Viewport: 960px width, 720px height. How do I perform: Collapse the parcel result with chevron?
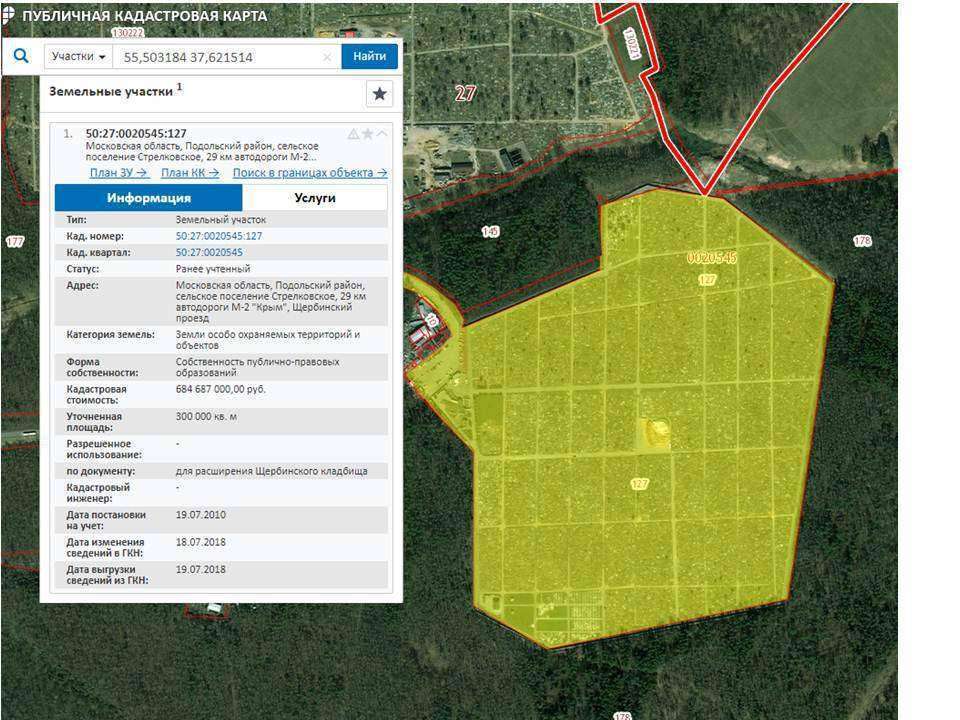point(382,134)
